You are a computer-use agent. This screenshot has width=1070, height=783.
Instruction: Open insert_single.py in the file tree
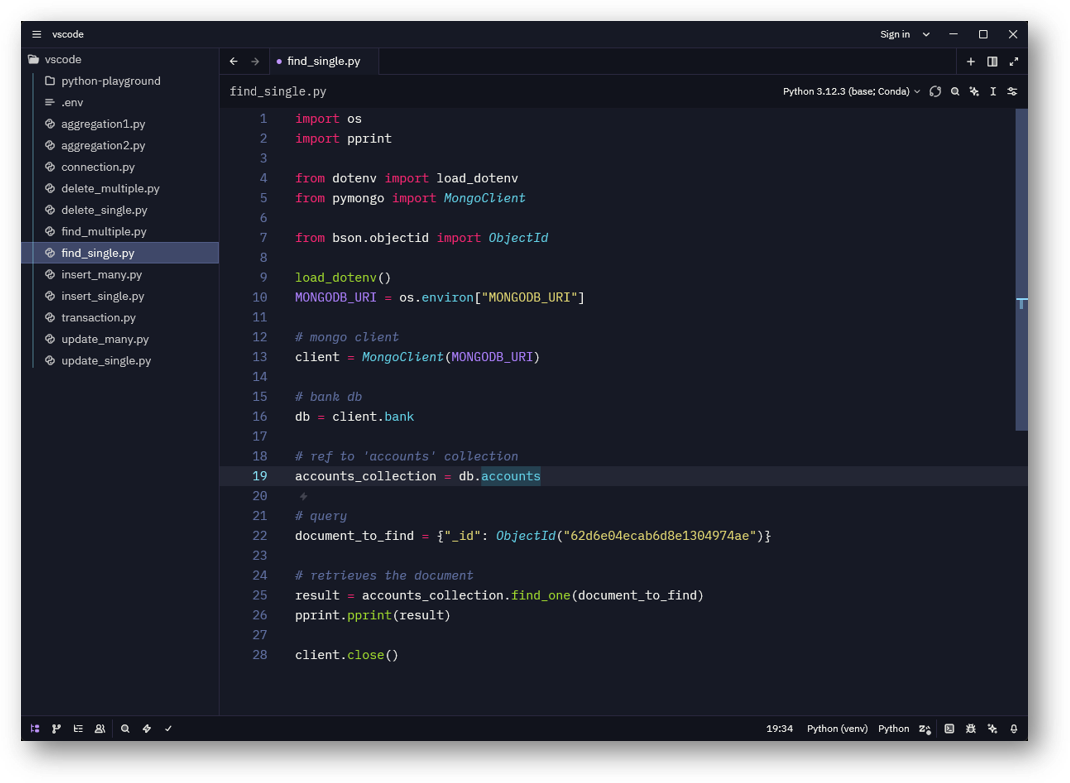[x=120, y=296]
